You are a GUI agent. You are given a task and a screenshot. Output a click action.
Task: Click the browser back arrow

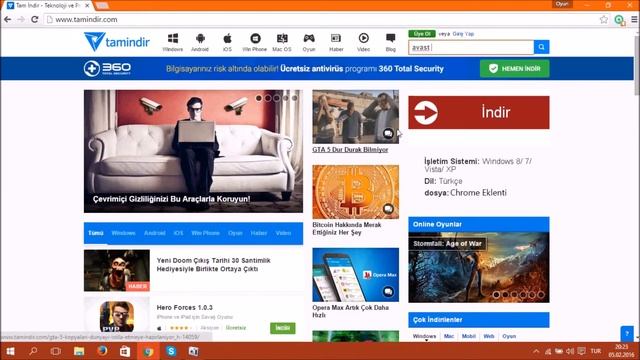point(8,20)
